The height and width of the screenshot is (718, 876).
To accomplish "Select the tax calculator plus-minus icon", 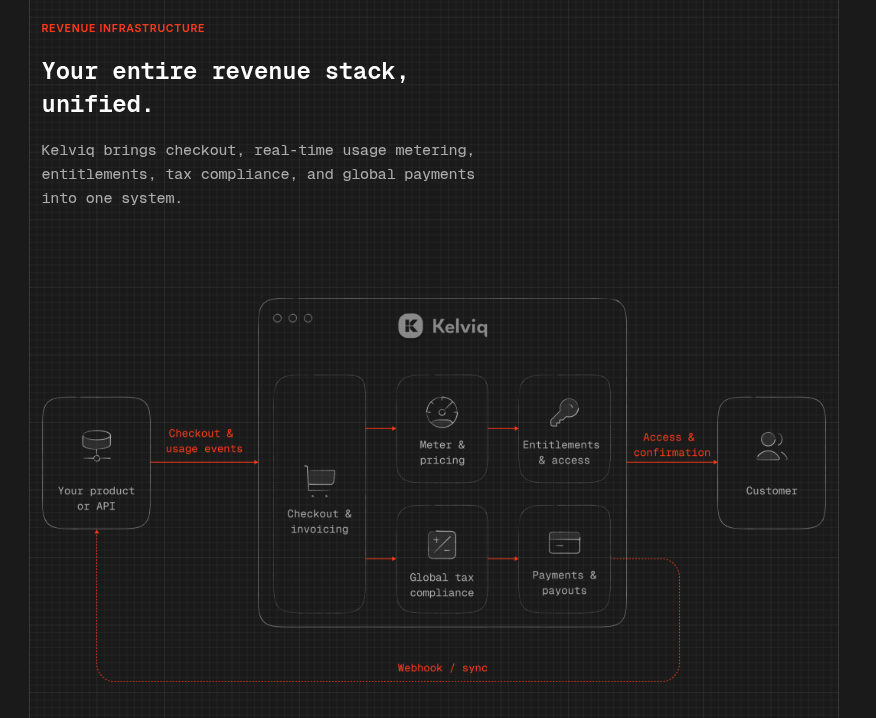I will tap(442, 544).
